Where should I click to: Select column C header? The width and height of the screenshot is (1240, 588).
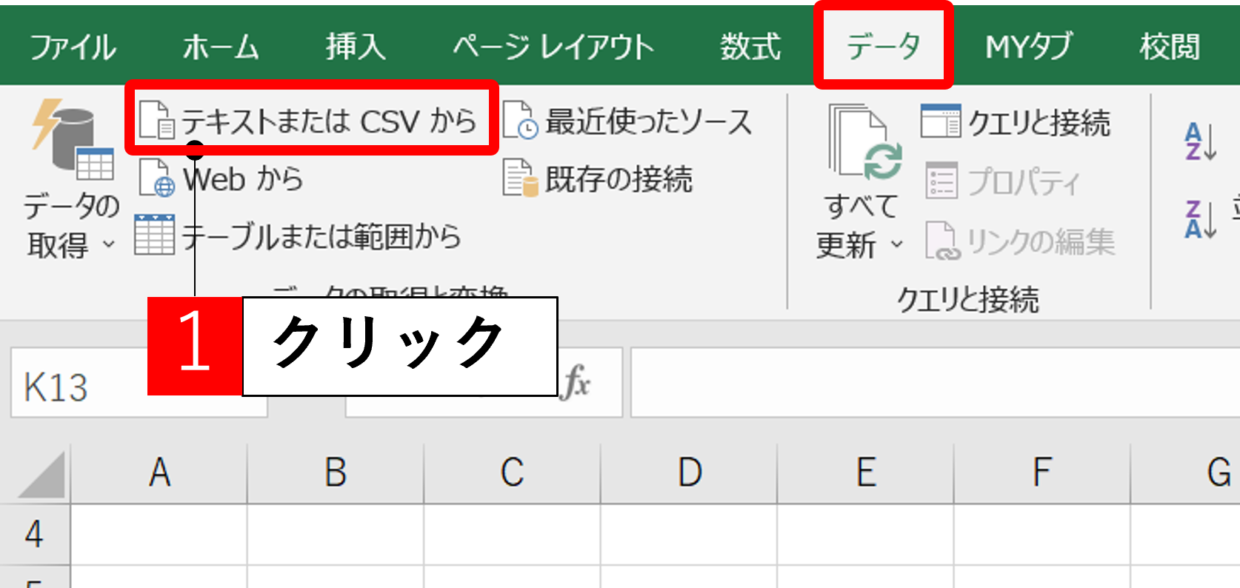click(512, 473)
